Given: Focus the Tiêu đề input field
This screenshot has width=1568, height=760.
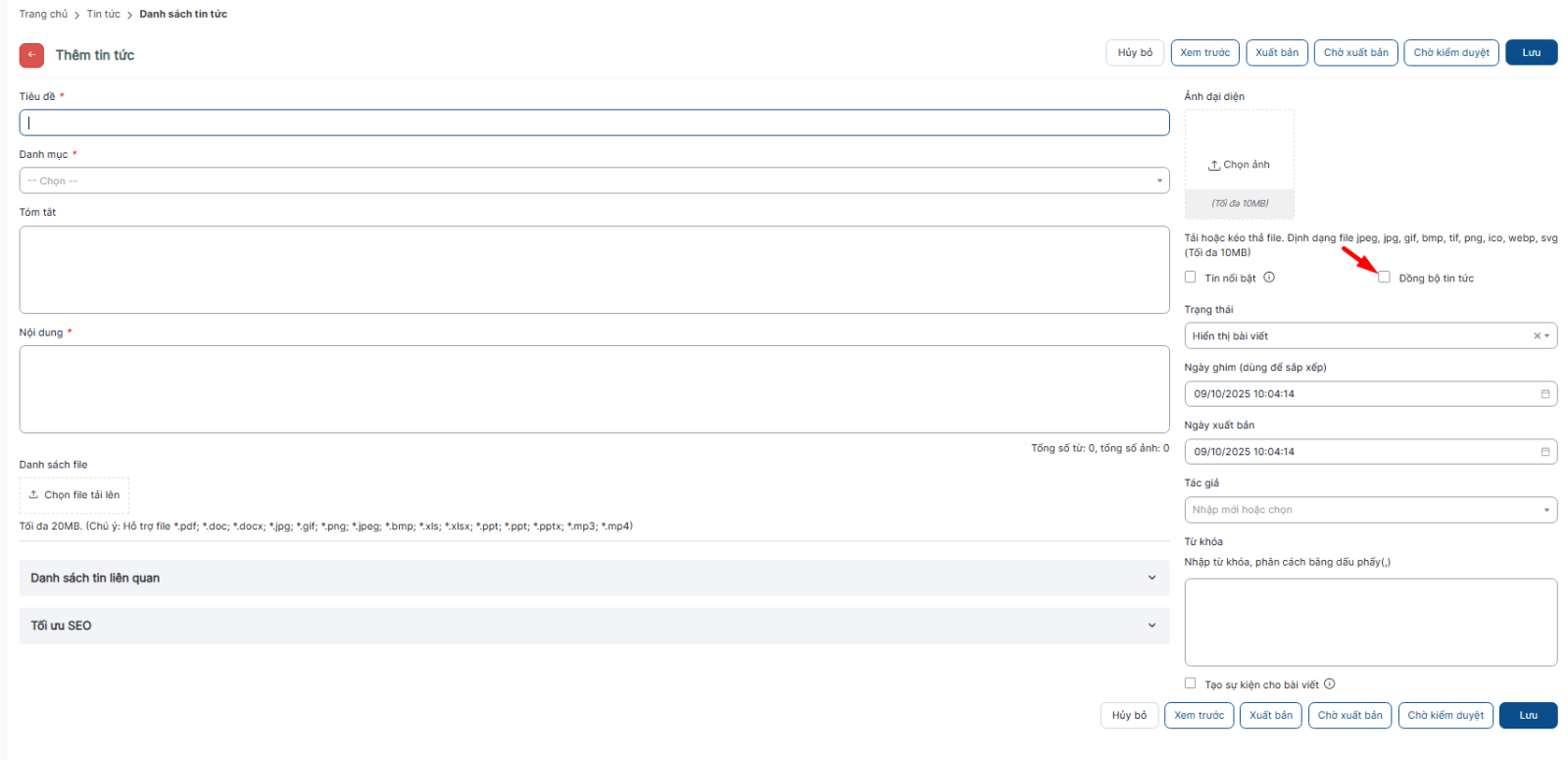Looking at the screenshot, I should pos(594,123).
